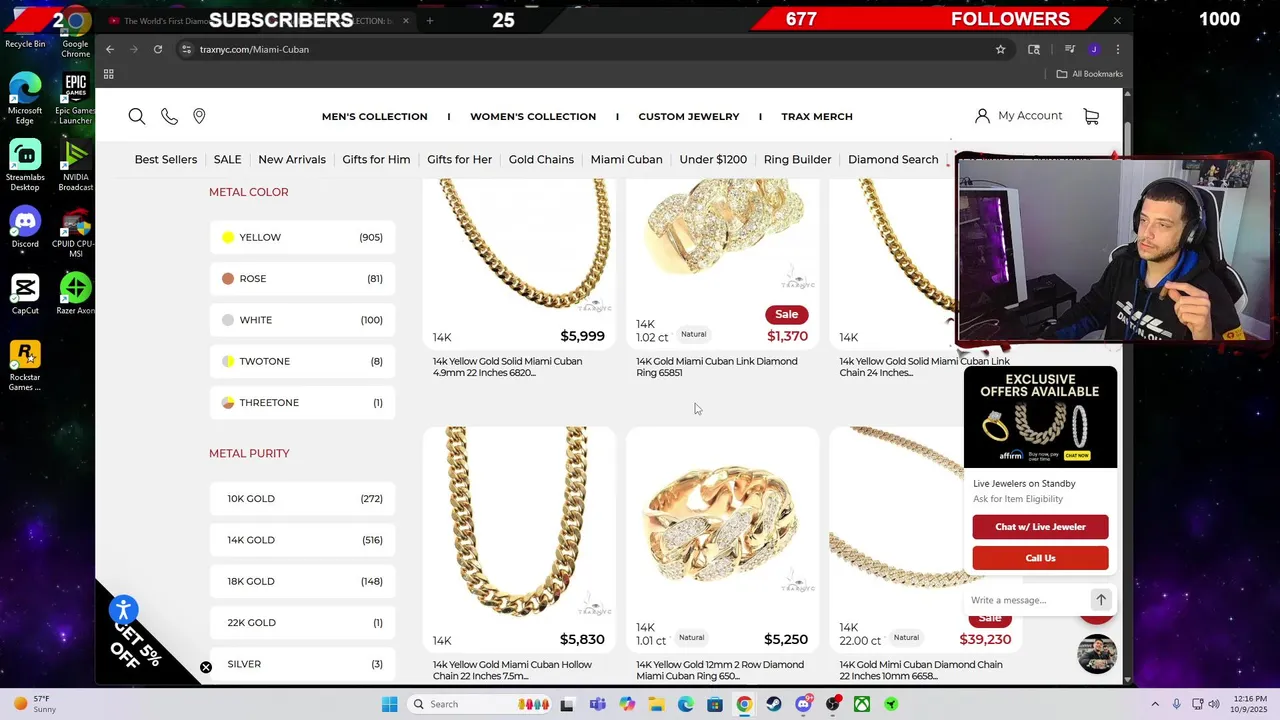Screen dimensions: 1280x720
Task: Open Steam from the taskbar
Action: pyautogui.click(x=774, y=704)
